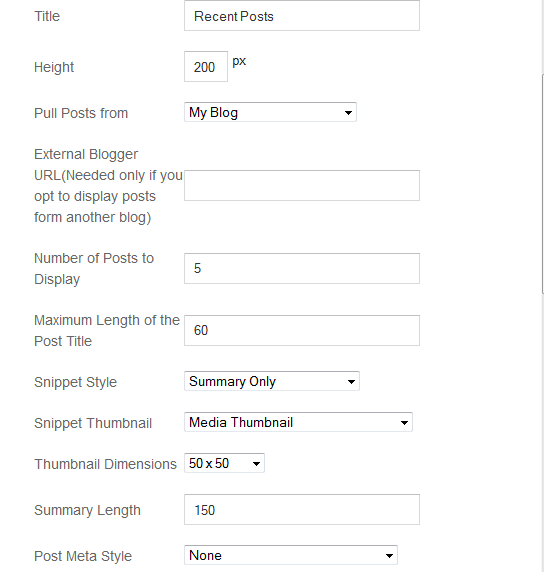
Task: Click the arrow of the My Blog combo box
Action: pyautogui.click(x=348, y=113)
